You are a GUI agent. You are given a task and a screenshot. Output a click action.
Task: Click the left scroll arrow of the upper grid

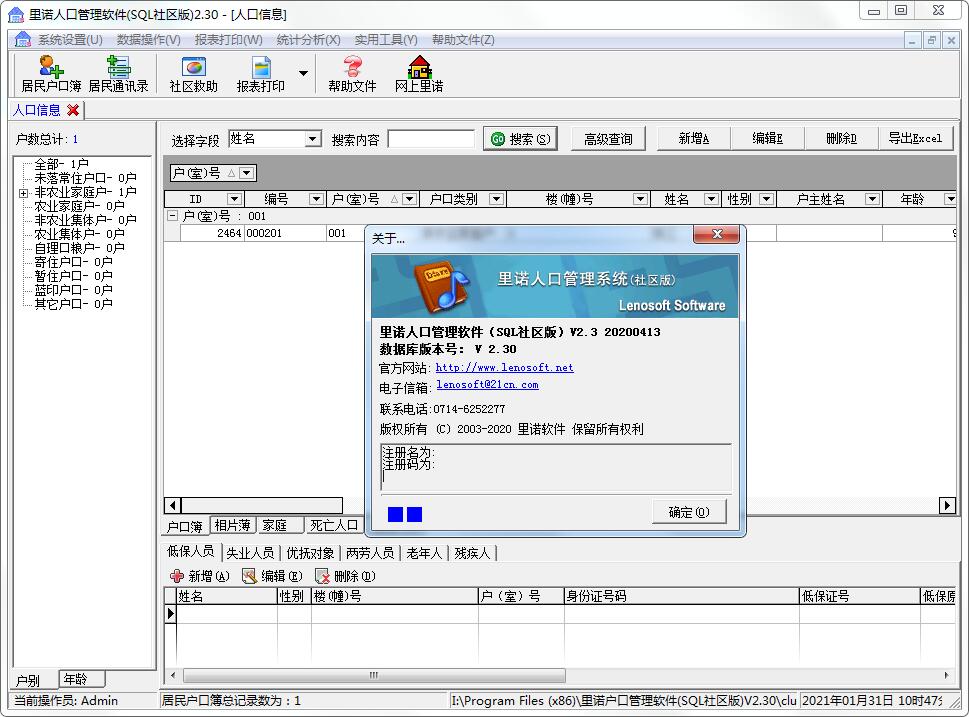click(x=172, y=506)
